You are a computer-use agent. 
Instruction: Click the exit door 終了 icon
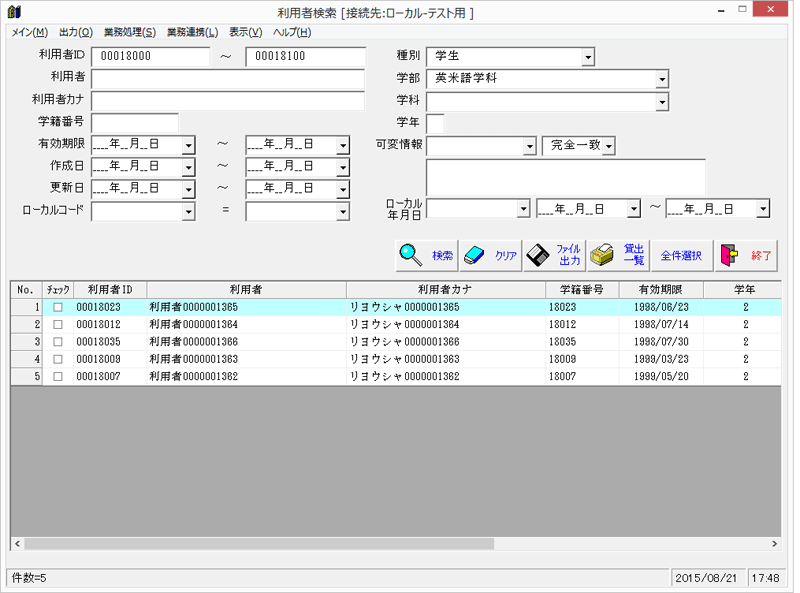[x=729, y=255]
